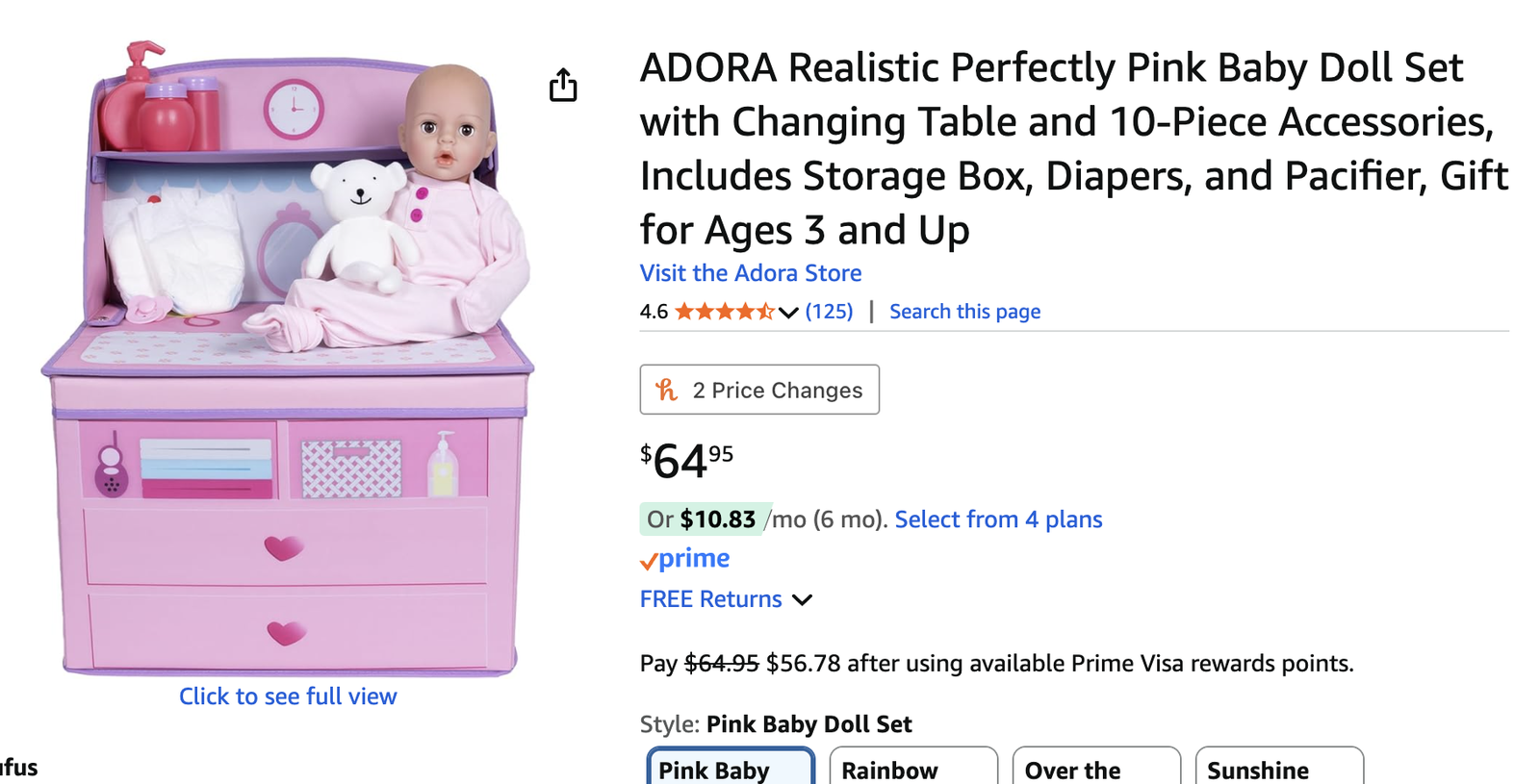Click the FREE Returns text link
The image size is (1540, 784).
click(711, 599)
